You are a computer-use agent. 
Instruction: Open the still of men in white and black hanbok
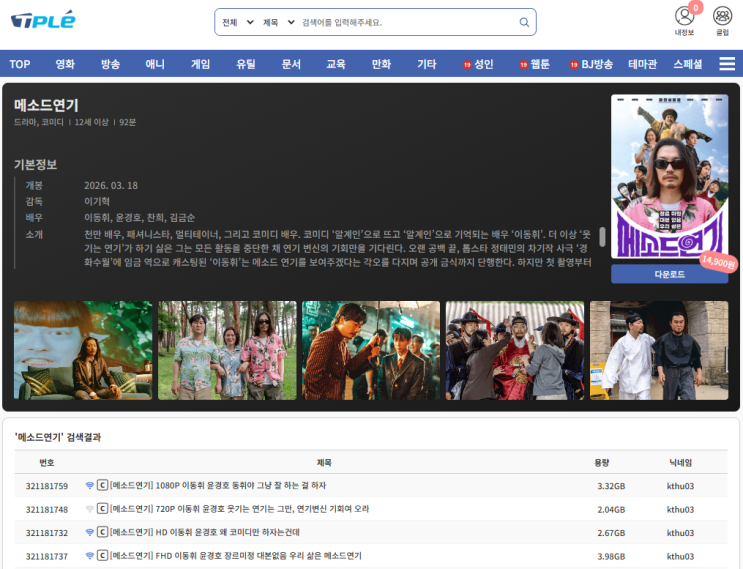659,351
